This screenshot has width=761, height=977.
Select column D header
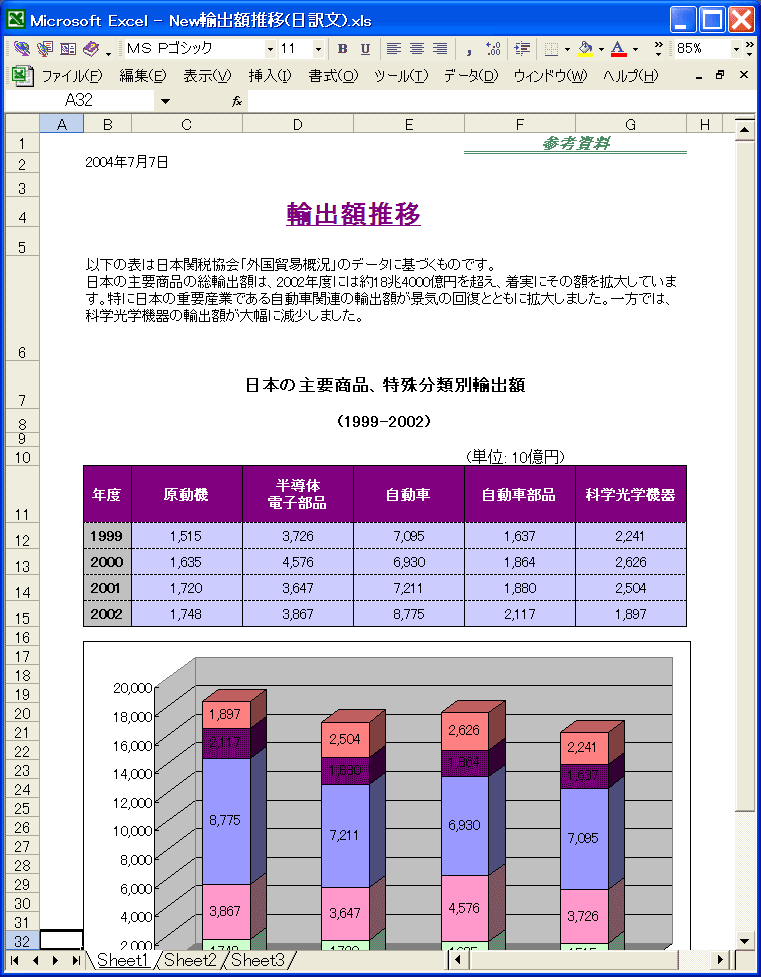coord(298,125)
